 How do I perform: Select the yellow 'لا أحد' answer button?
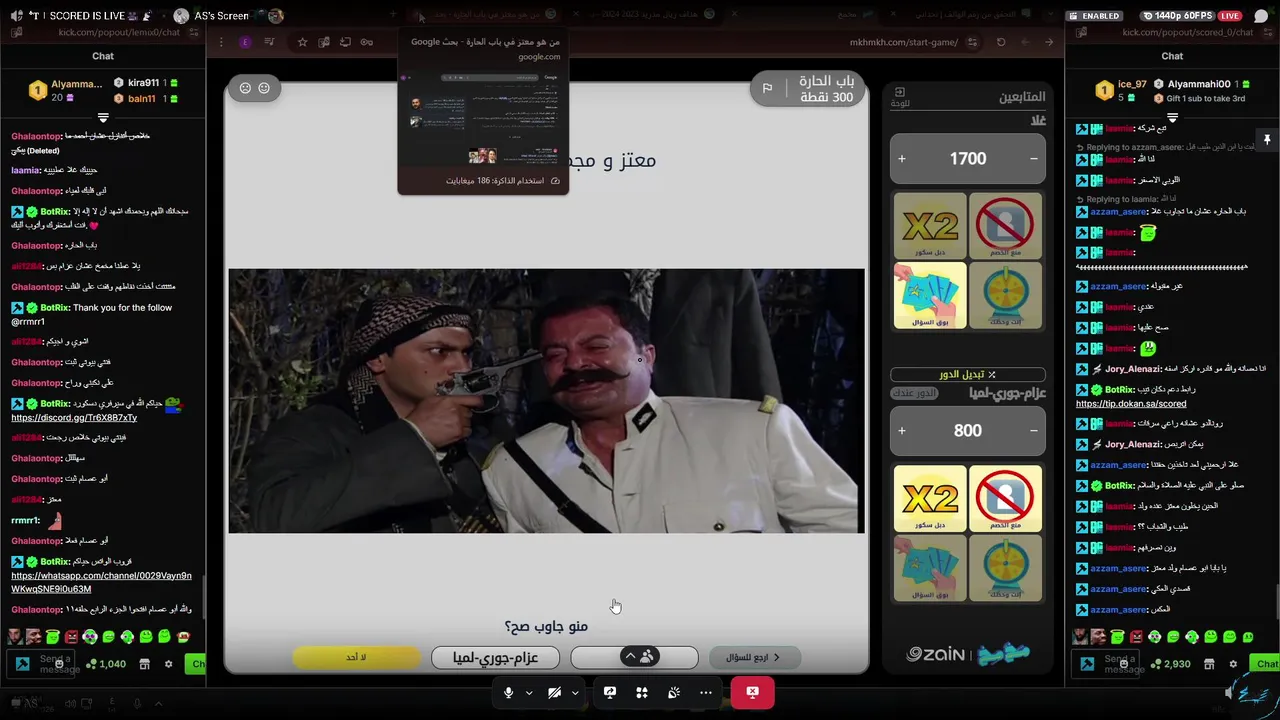pyautogui.click(x=356, y=657)
